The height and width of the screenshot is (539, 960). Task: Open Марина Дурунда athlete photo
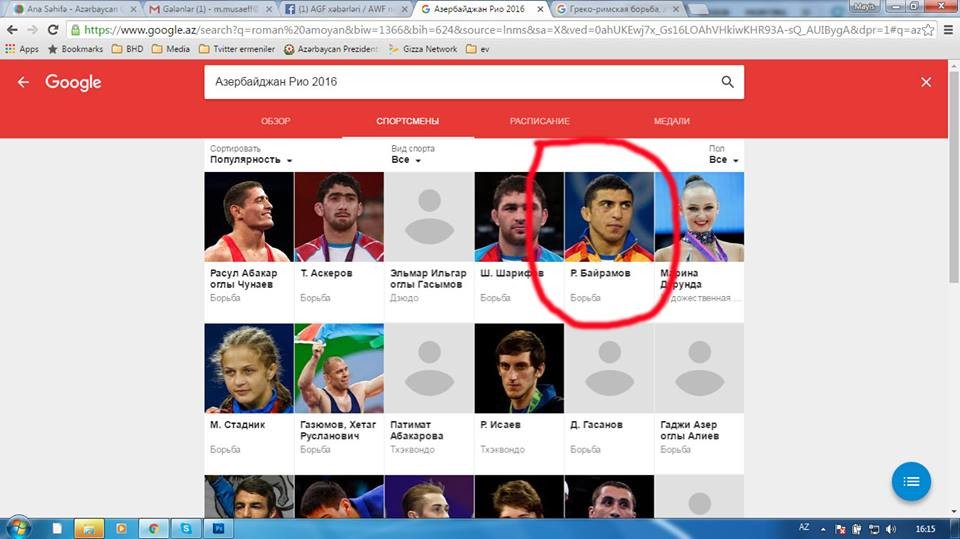point(699,217)
